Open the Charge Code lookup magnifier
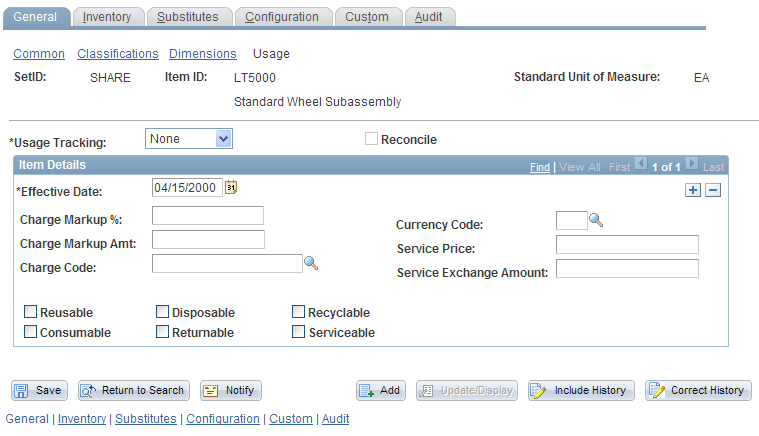 [311, 263]
